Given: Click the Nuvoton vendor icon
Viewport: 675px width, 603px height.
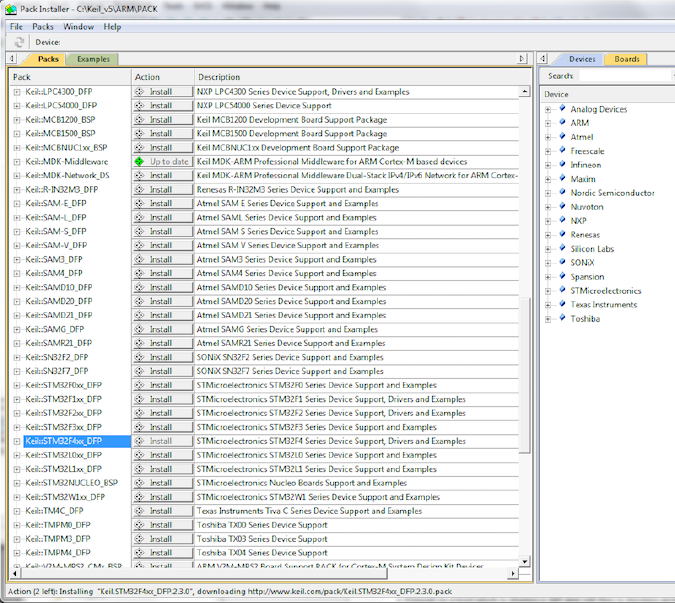Looking at the screenshot, I should click(x=562, y=206).
